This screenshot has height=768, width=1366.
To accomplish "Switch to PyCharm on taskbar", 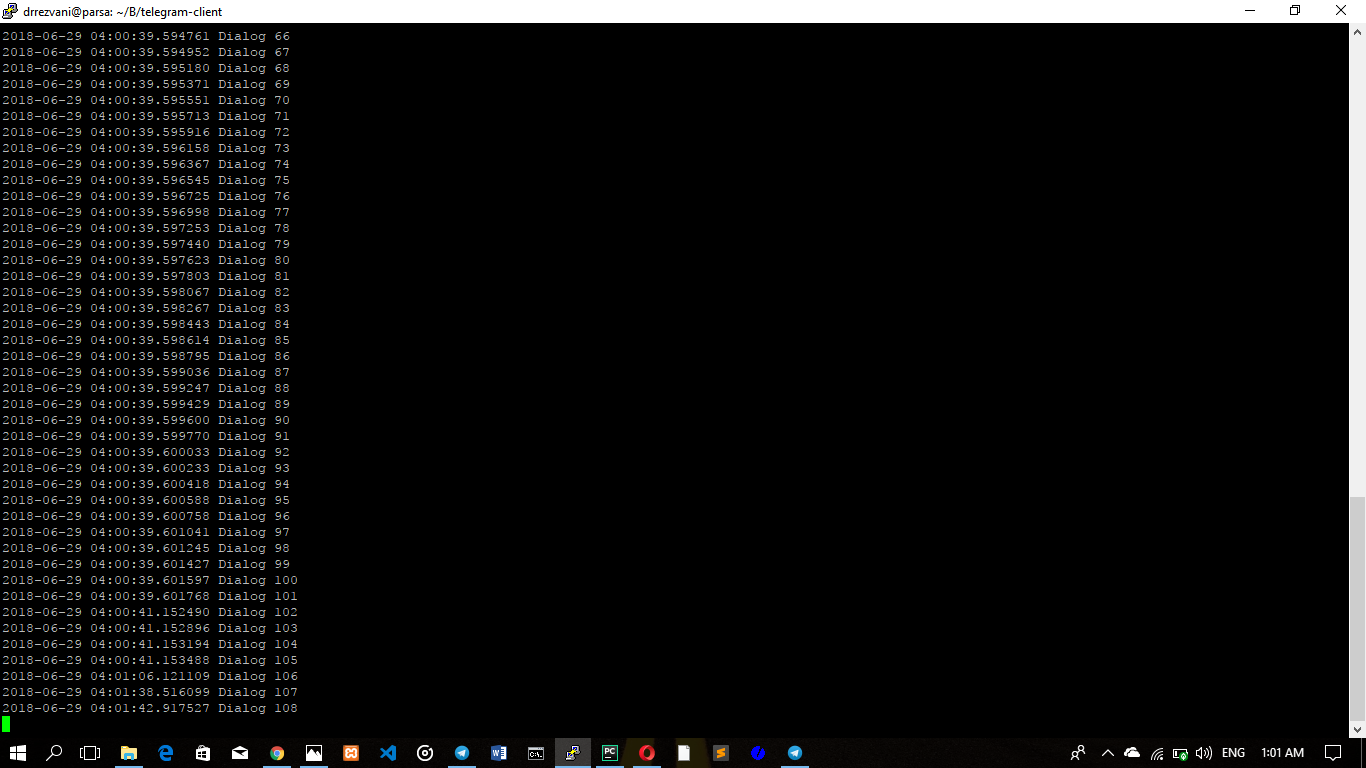I will click(x=610, y=752).
